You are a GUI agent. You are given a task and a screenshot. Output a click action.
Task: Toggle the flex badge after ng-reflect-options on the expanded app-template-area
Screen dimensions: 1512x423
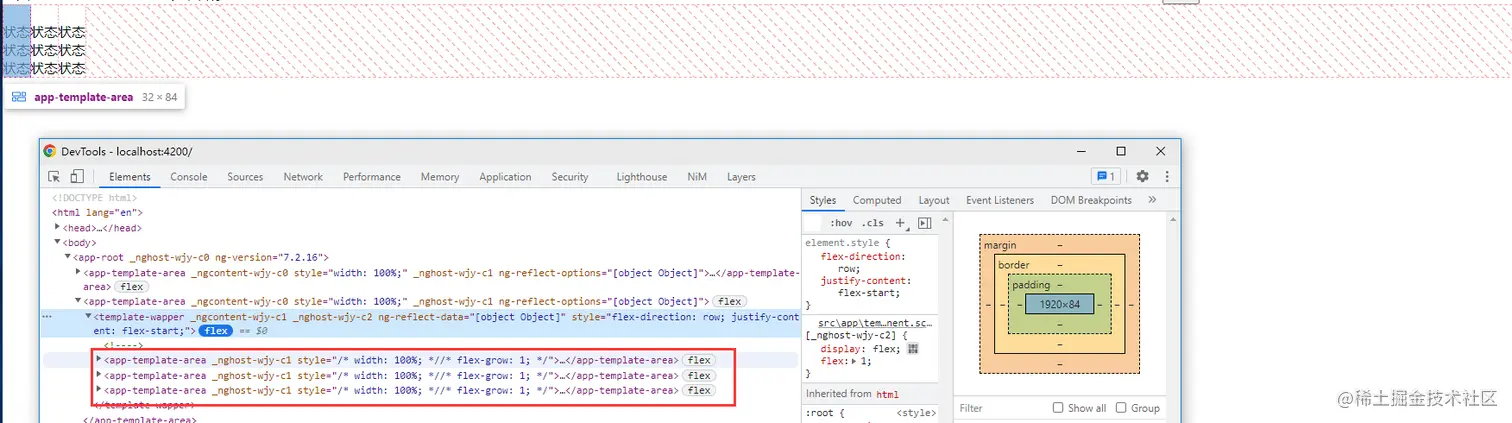(x=729, y=301)
